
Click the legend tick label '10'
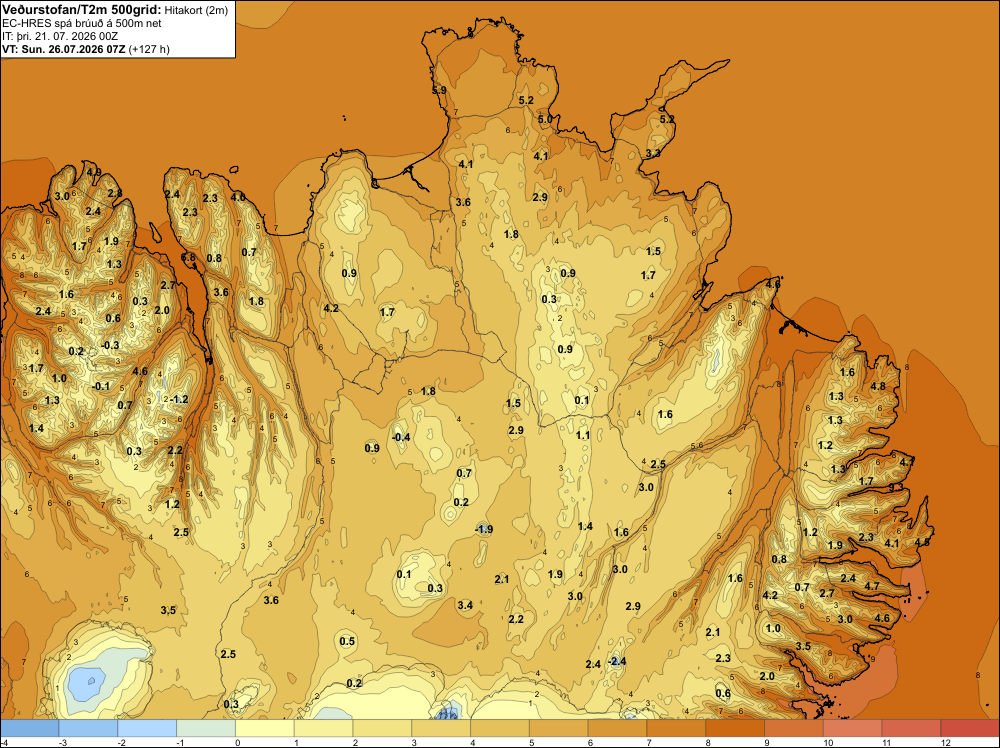[x=827, y=742]
